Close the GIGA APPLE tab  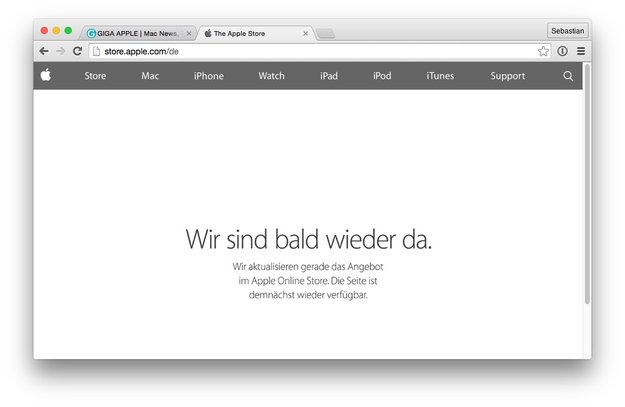189,33
